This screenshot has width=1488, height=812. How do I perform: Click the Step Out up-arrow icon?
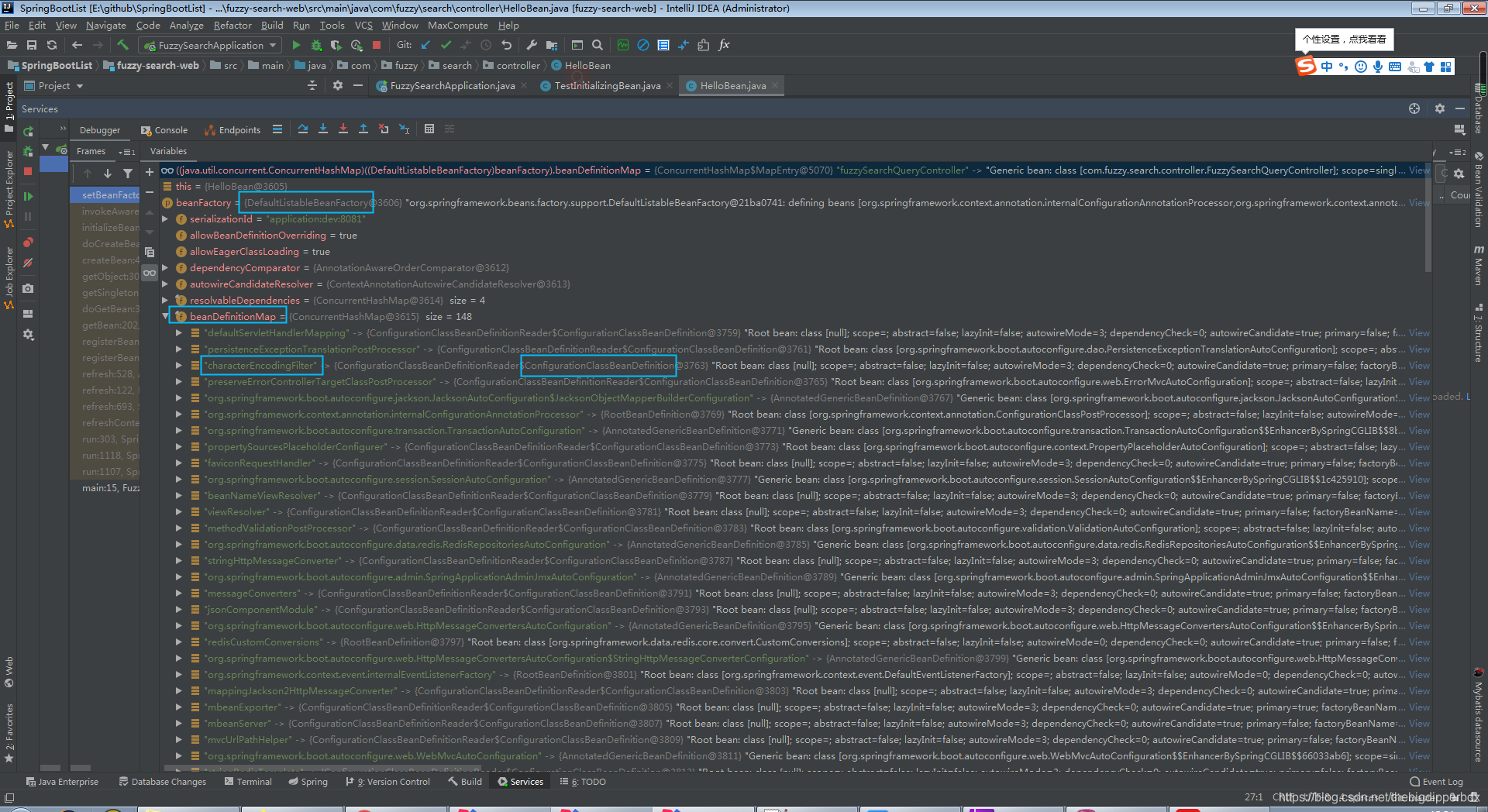(x=363, y=129)
